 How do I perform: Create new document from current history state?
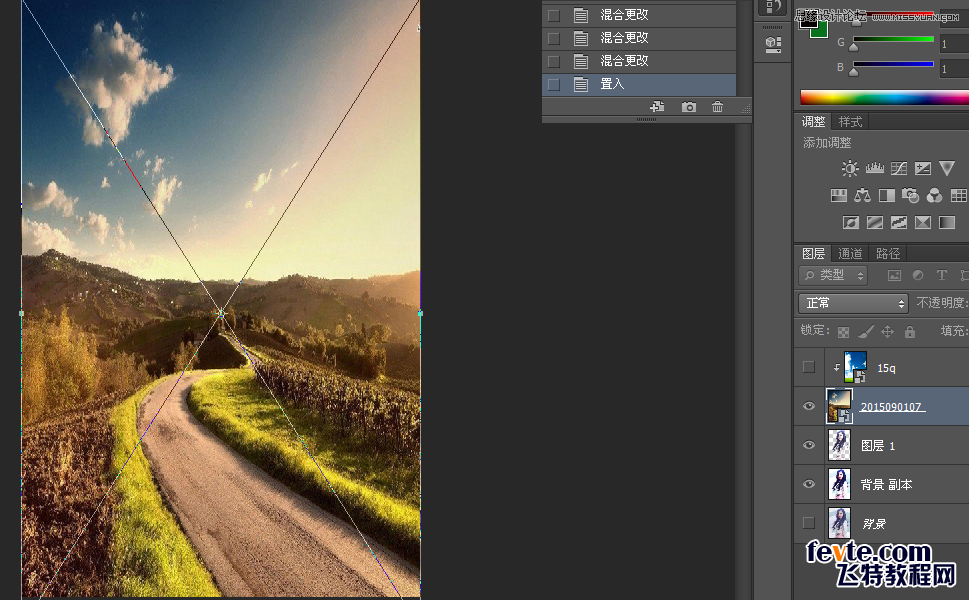657,107
